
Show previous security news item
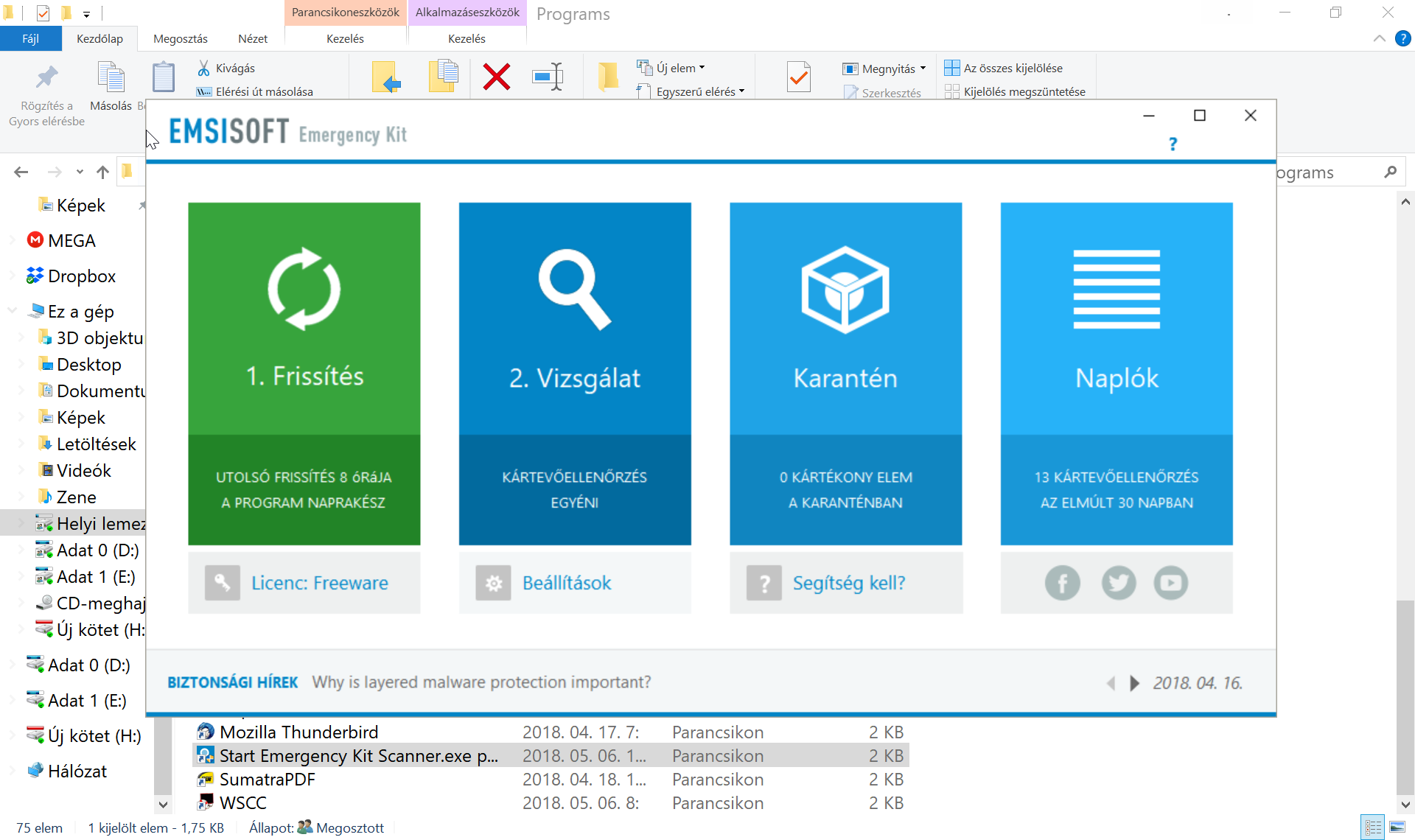tap(1111, 683)
